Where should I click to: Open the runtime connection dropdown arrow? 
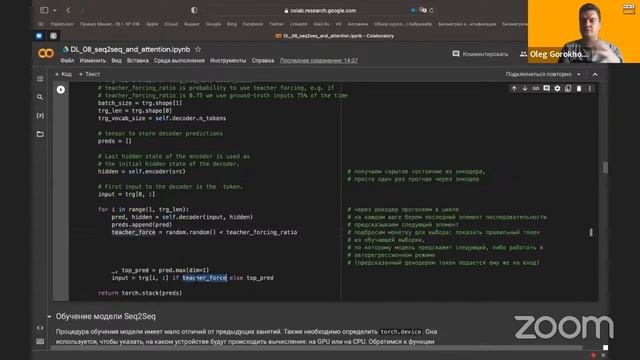coord(579,74)
